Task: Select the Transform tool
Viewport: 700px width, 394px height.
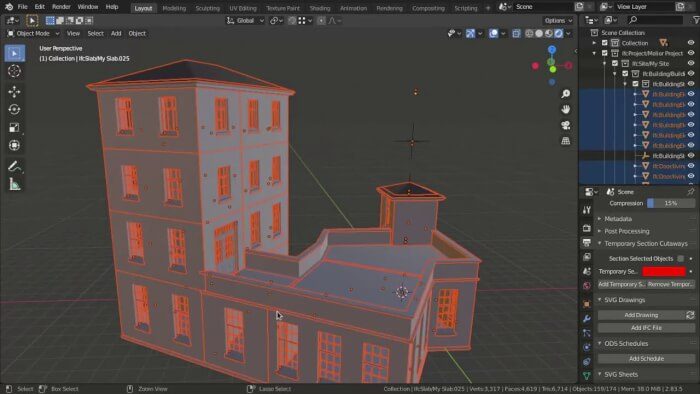Action: (x=15, y=145)
